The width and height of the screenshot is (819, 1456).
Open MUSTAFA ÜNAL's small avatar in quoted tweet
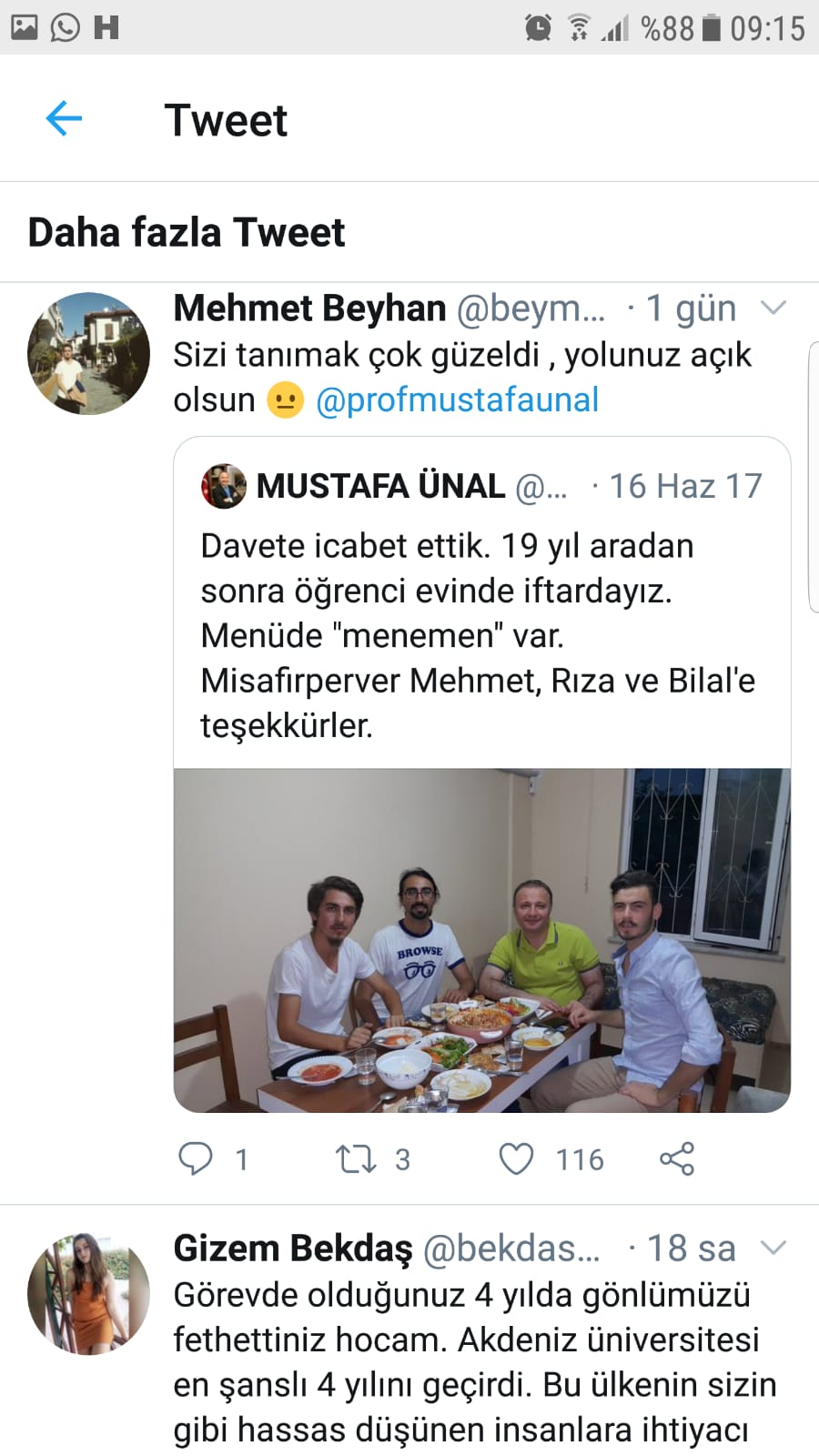(x=223, y=486)
